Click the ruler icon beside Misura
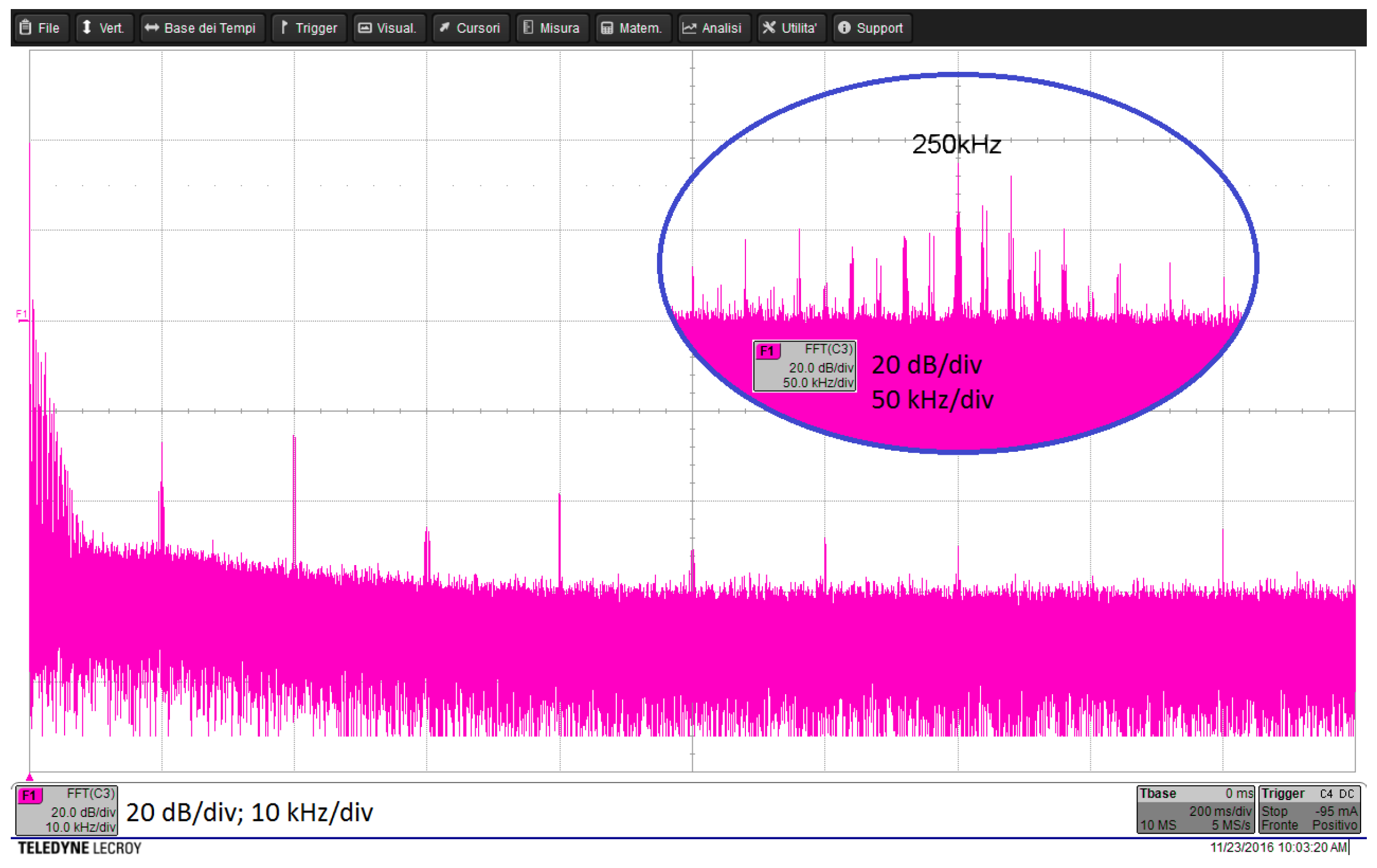 528,27
